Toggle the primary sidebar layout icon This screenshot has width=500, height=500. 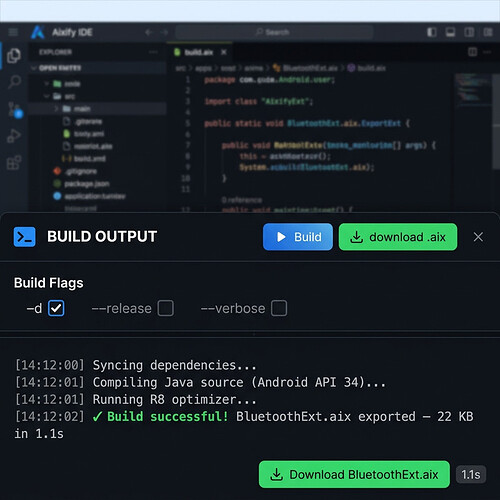[x=432, y=32]
